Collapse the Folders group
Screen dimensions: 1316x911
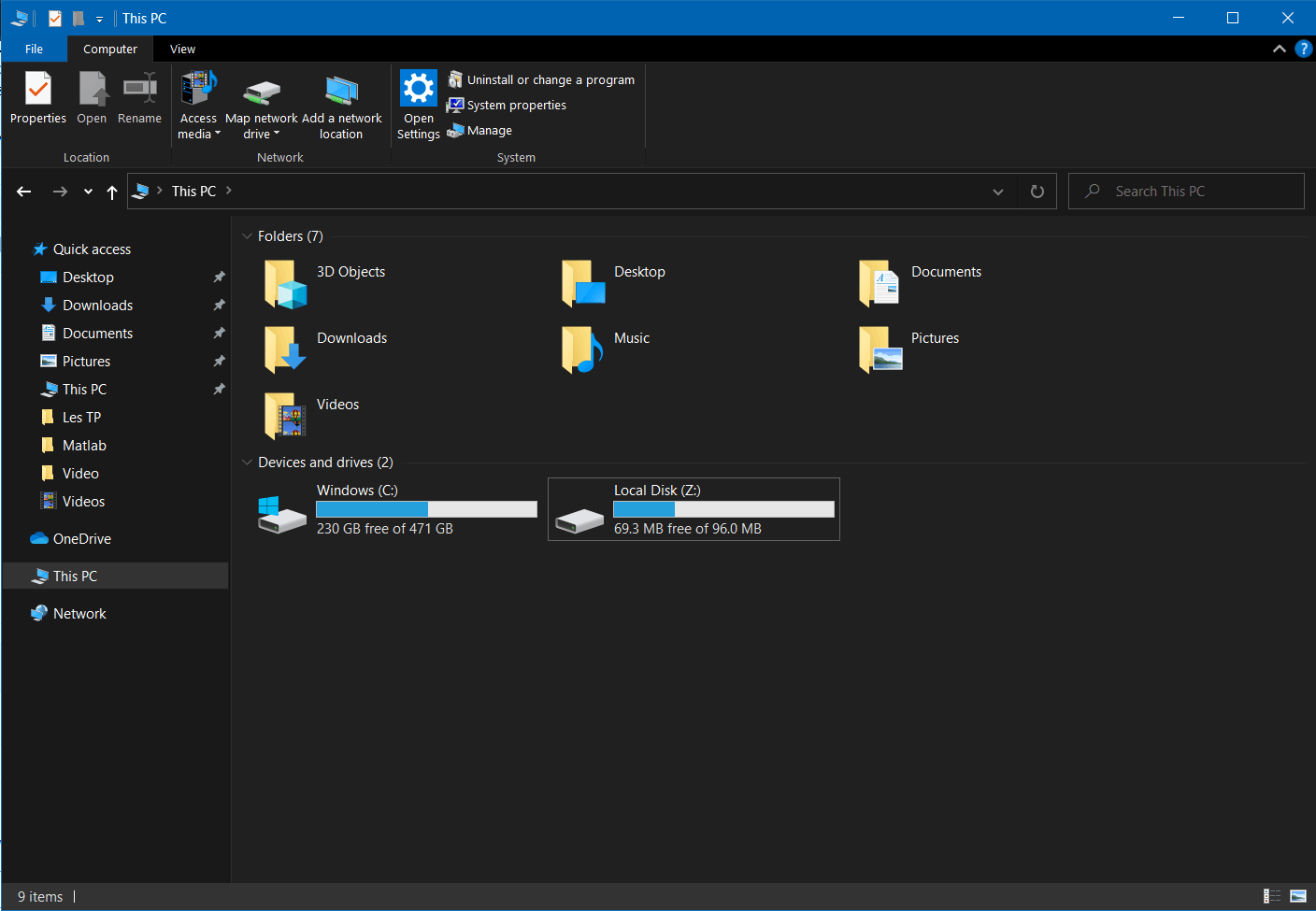247,236
